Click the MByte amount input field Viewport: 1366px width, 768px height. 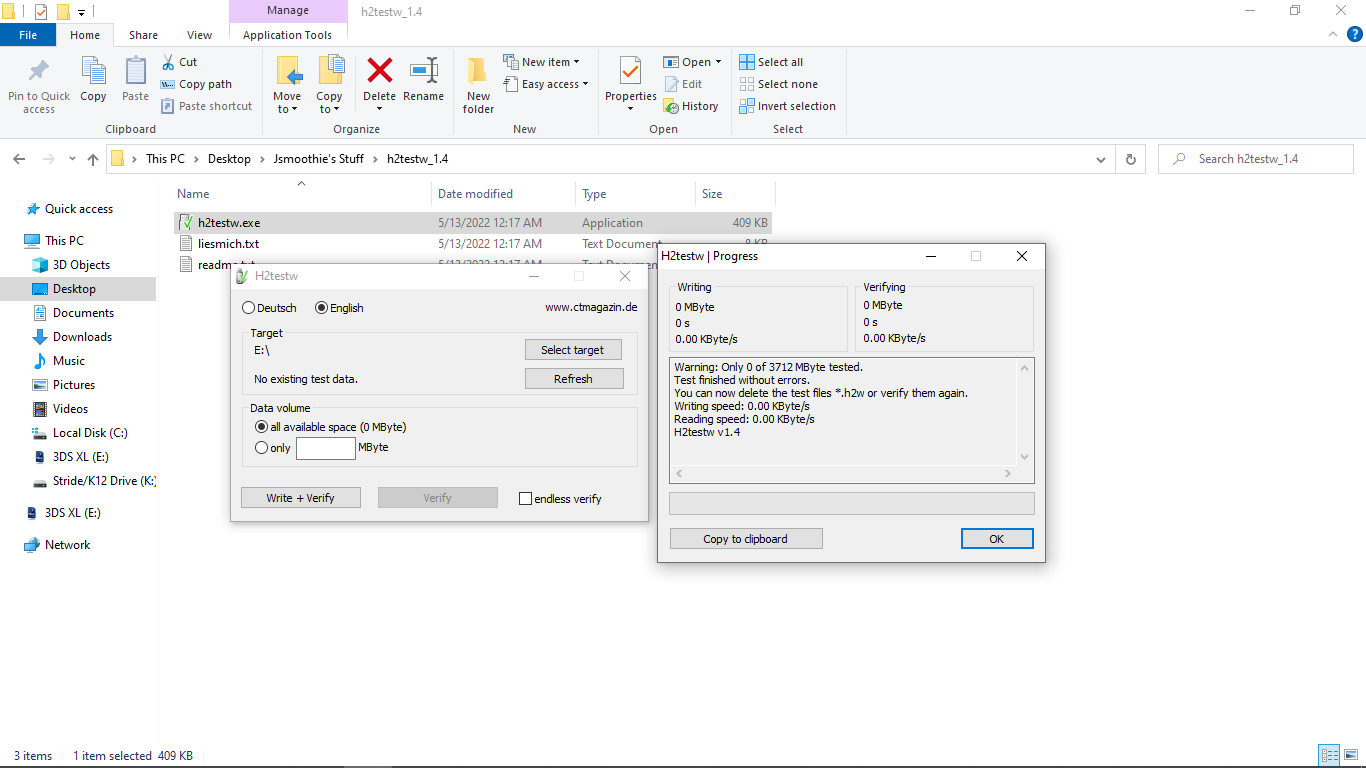click(x=326, y=448)
